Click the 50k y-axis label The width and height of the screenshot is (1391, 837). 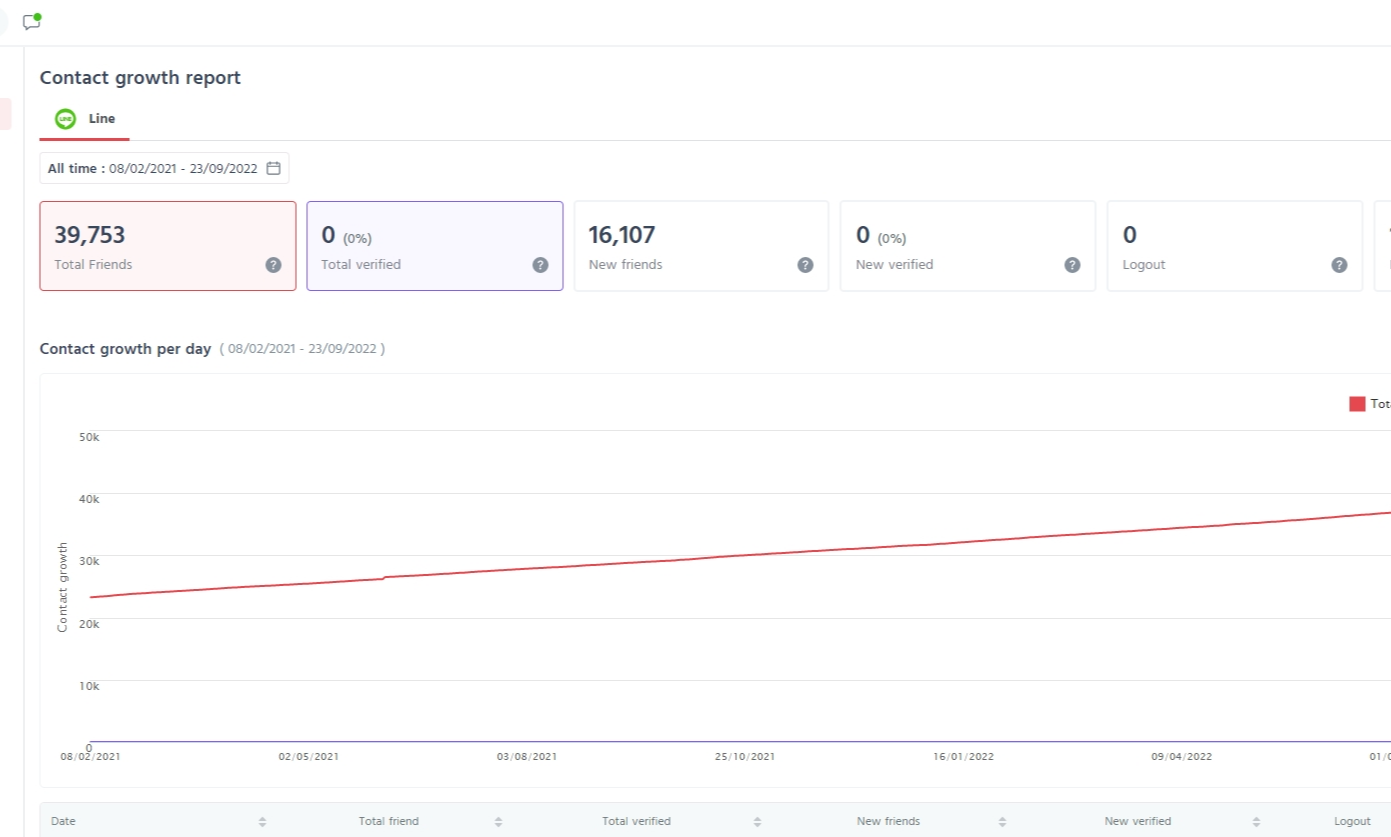click(x=89, y=437)
